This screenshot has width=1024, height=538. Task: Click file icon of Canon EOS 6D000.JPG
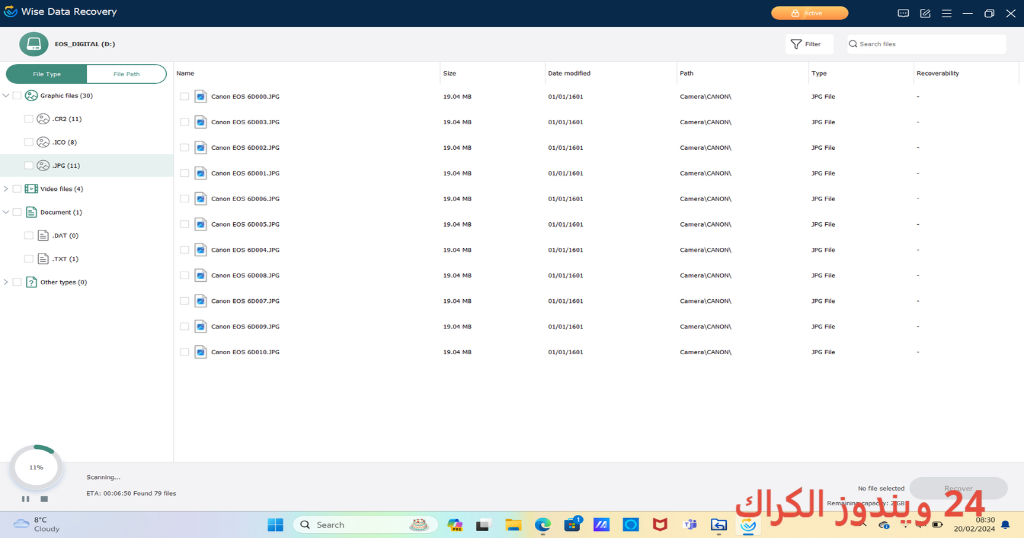point(200,97)
